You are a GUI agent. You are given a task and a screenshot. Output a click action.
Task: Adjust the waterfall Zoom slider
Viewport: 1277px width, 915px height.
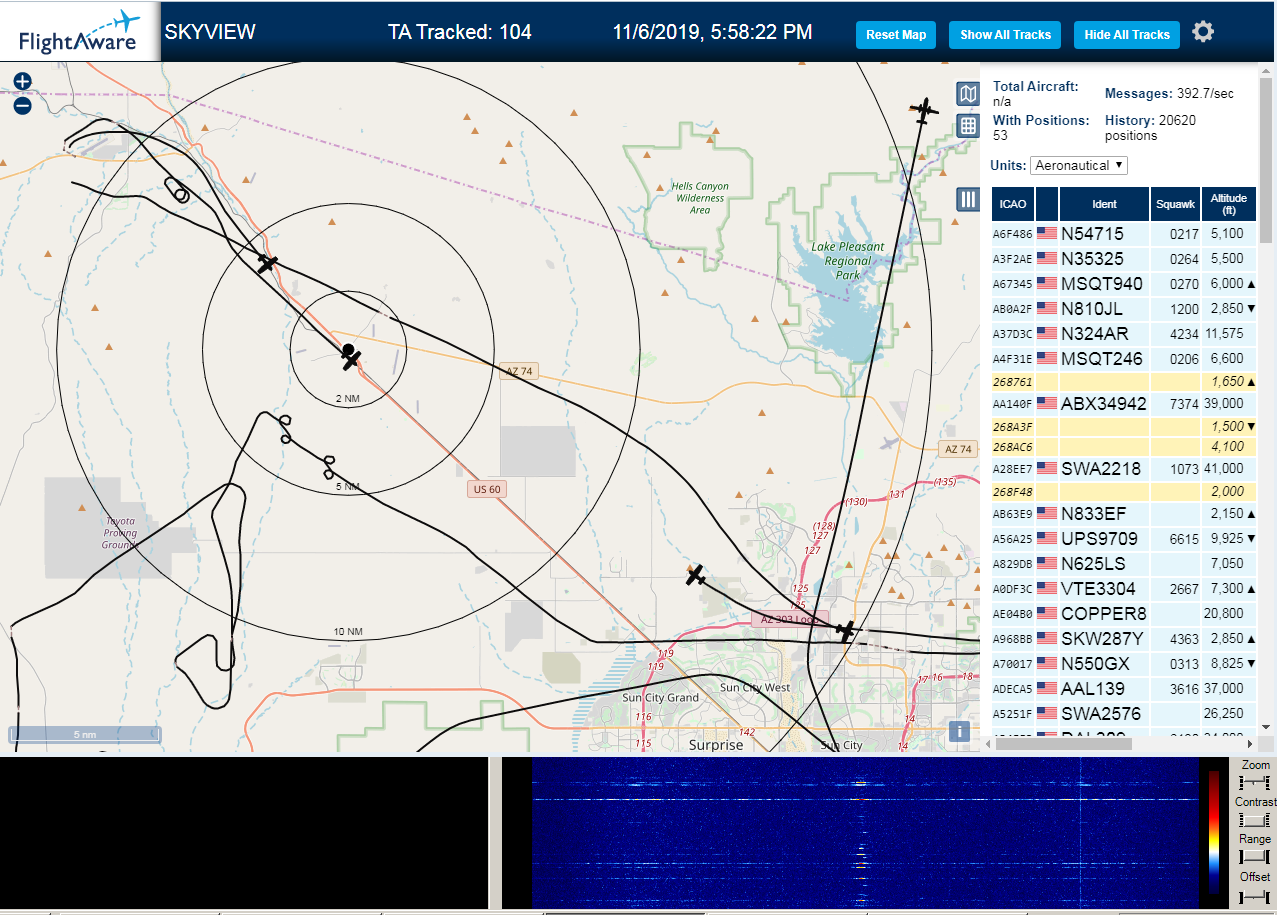(1255, 782)
